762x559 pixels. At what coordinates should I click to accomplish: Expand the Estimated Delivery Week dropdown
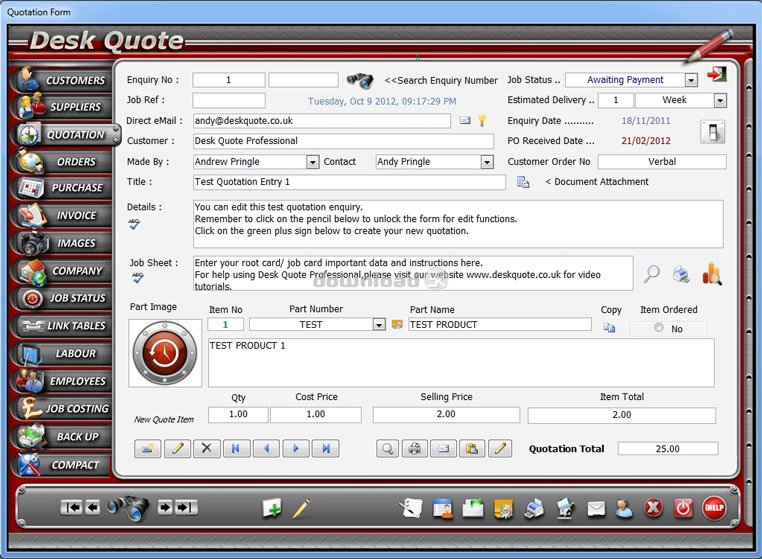pyautogui.click(x=720, y=101)
